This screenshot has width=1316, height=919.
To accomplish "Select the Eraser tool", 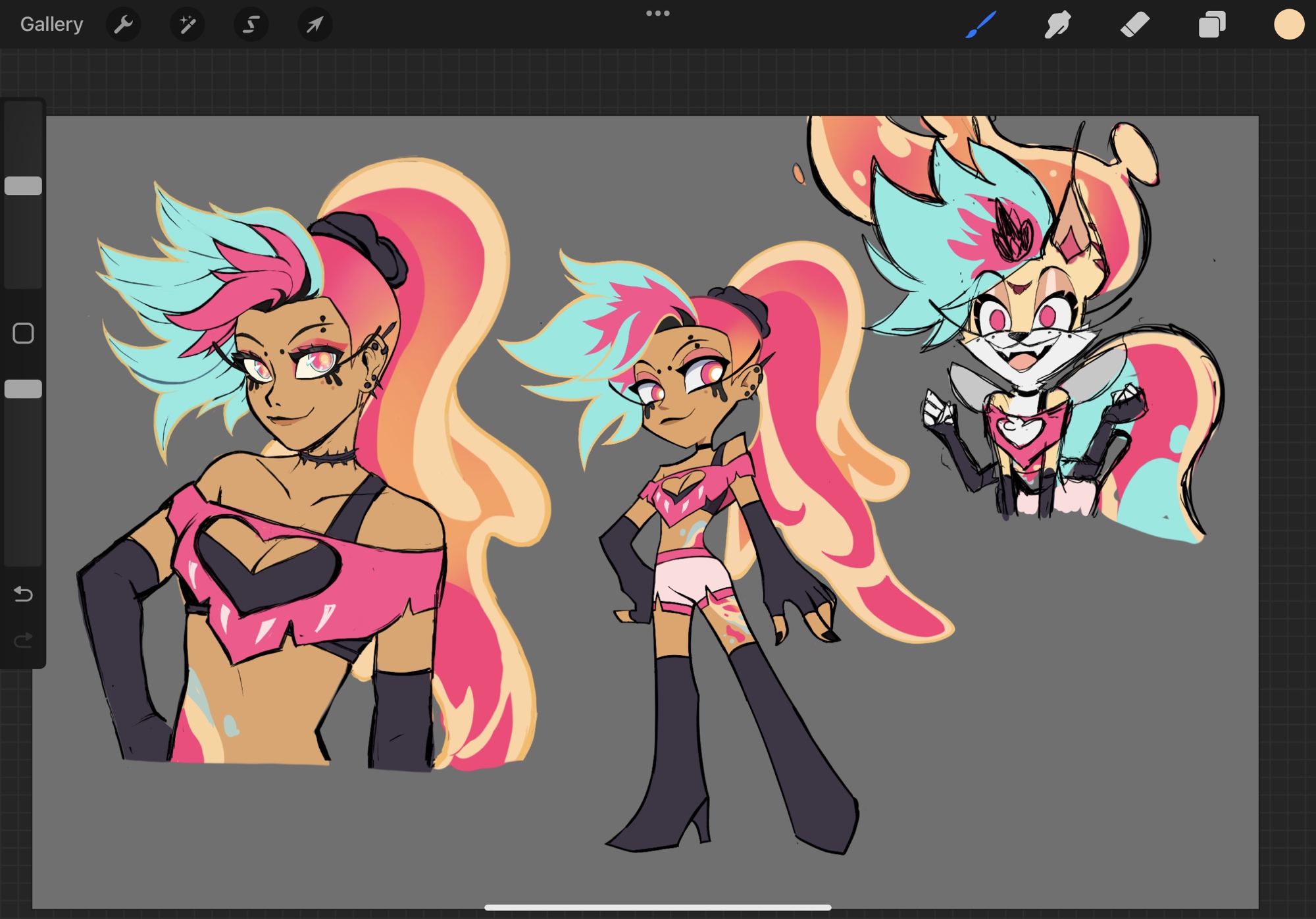I will (x=1134, y=25).
